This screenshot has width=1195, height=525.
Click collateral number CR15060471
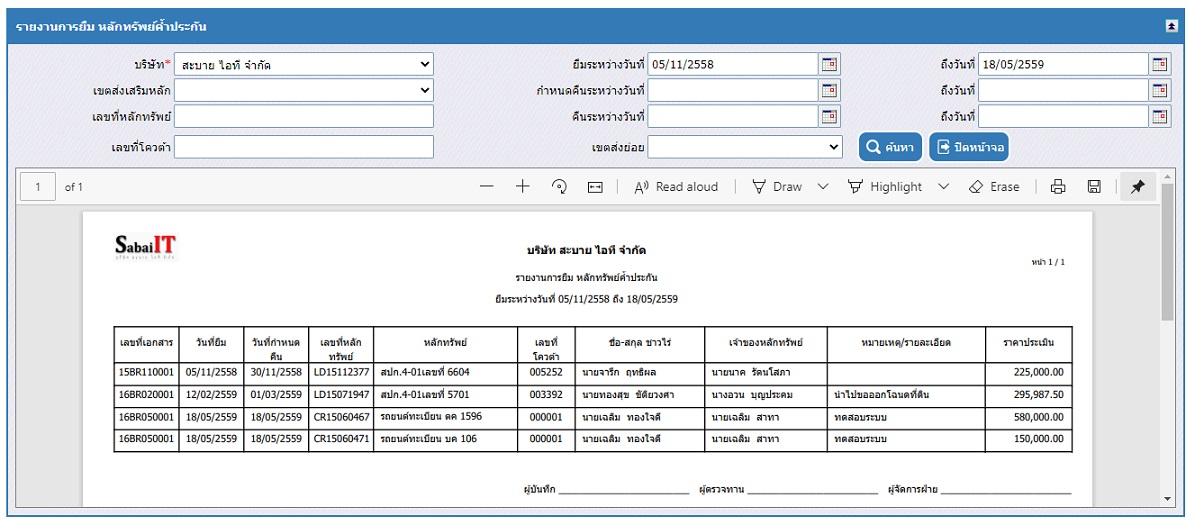click(x=341, y=440)
